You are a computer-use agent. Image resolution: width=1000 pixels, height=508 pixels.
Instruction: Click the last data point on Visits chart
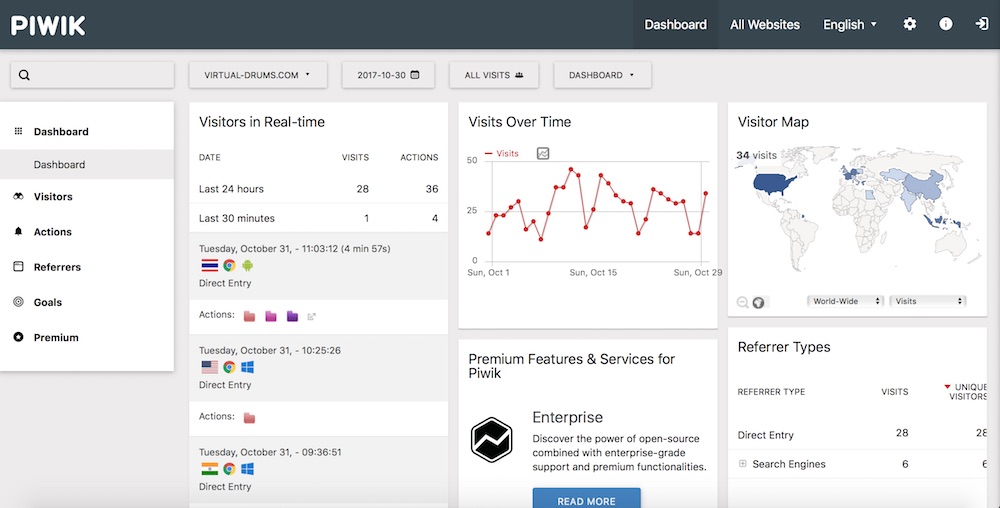point(705,193)
